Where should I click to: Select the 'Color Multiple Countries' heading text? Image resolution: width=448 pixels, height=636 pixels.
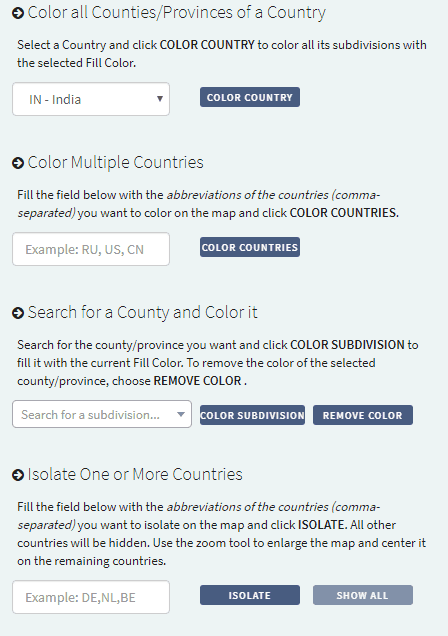point(116,163)
